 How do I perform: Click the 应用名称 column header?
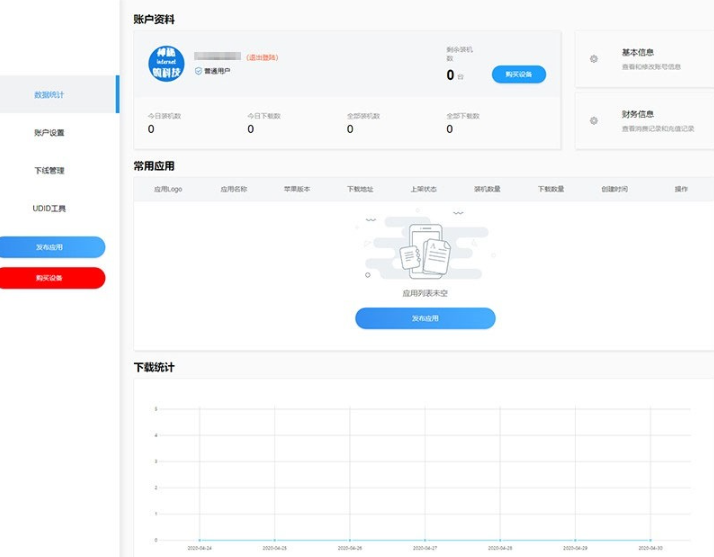tap(234, 189)
